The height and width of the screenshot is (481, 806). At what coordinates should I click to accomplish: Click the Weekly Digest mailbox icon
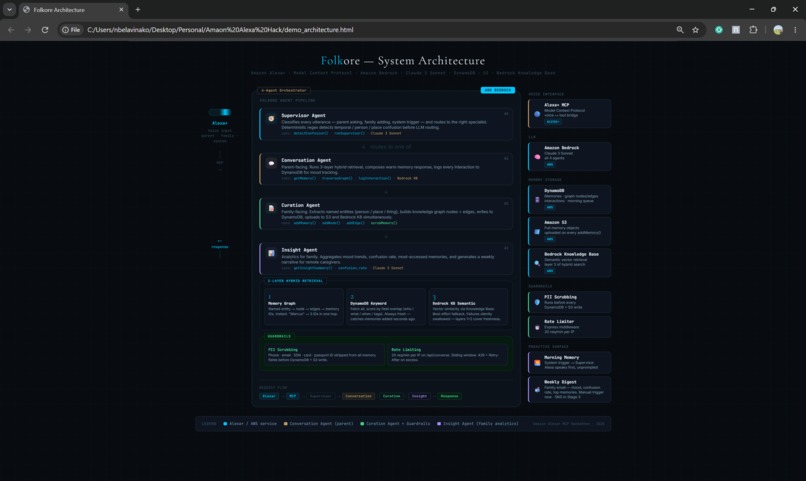click(x=537, y=390)
